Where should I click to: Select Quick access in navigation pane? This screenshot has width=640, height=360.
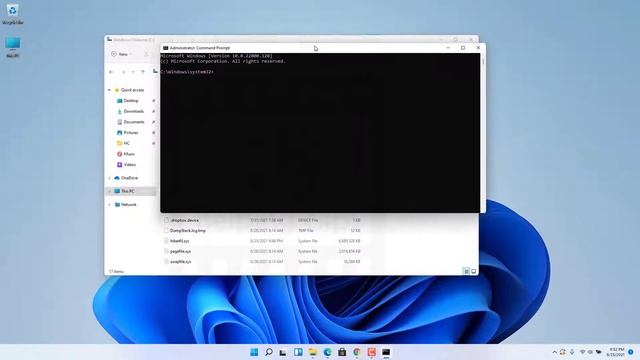[x=129, y=90]
